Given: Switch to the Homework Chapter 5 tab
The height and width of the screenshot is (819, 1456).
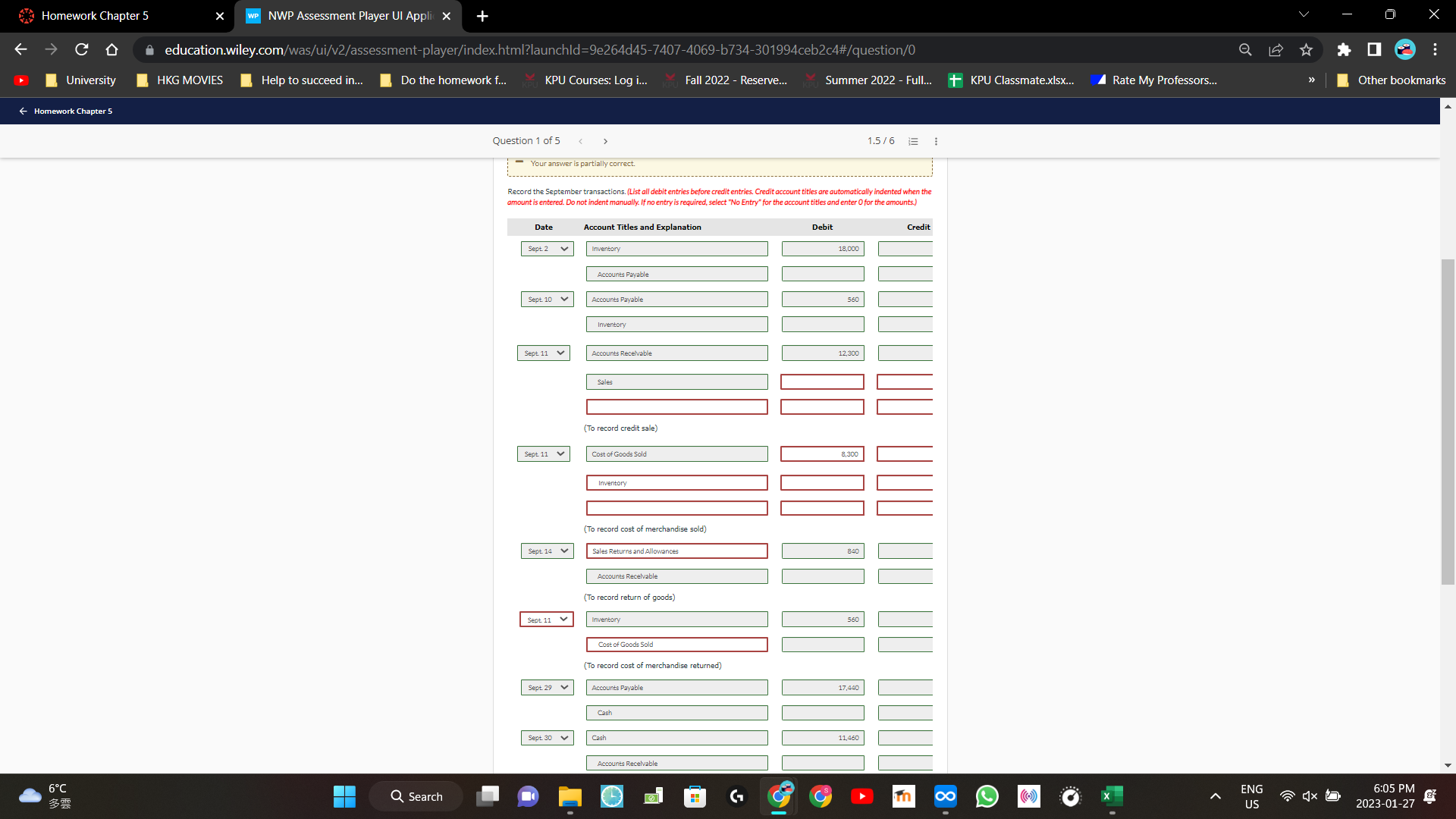Looking at the screenshot, I should (x=106, y=15).
